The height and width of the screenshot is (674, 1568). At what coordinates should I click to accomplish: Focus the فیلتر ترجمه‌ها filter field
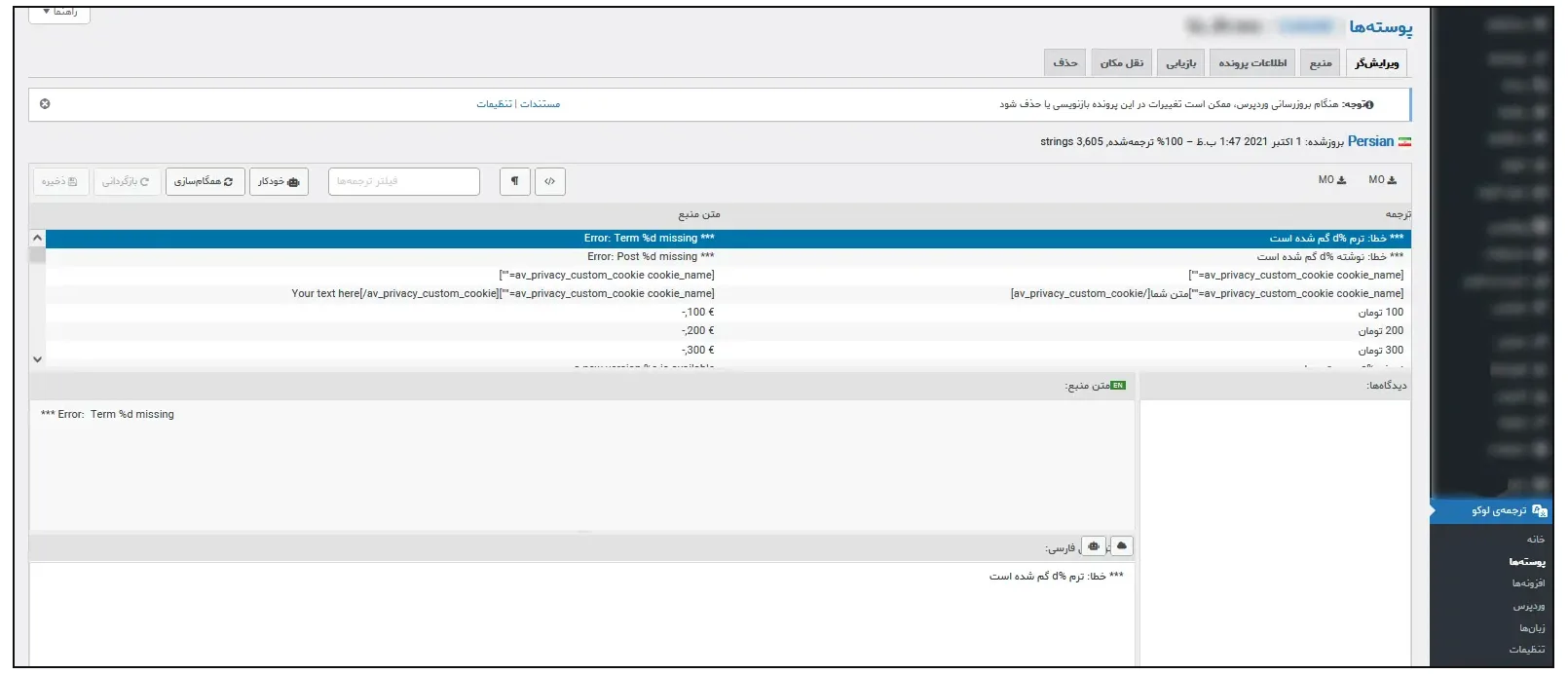(404, 181)
